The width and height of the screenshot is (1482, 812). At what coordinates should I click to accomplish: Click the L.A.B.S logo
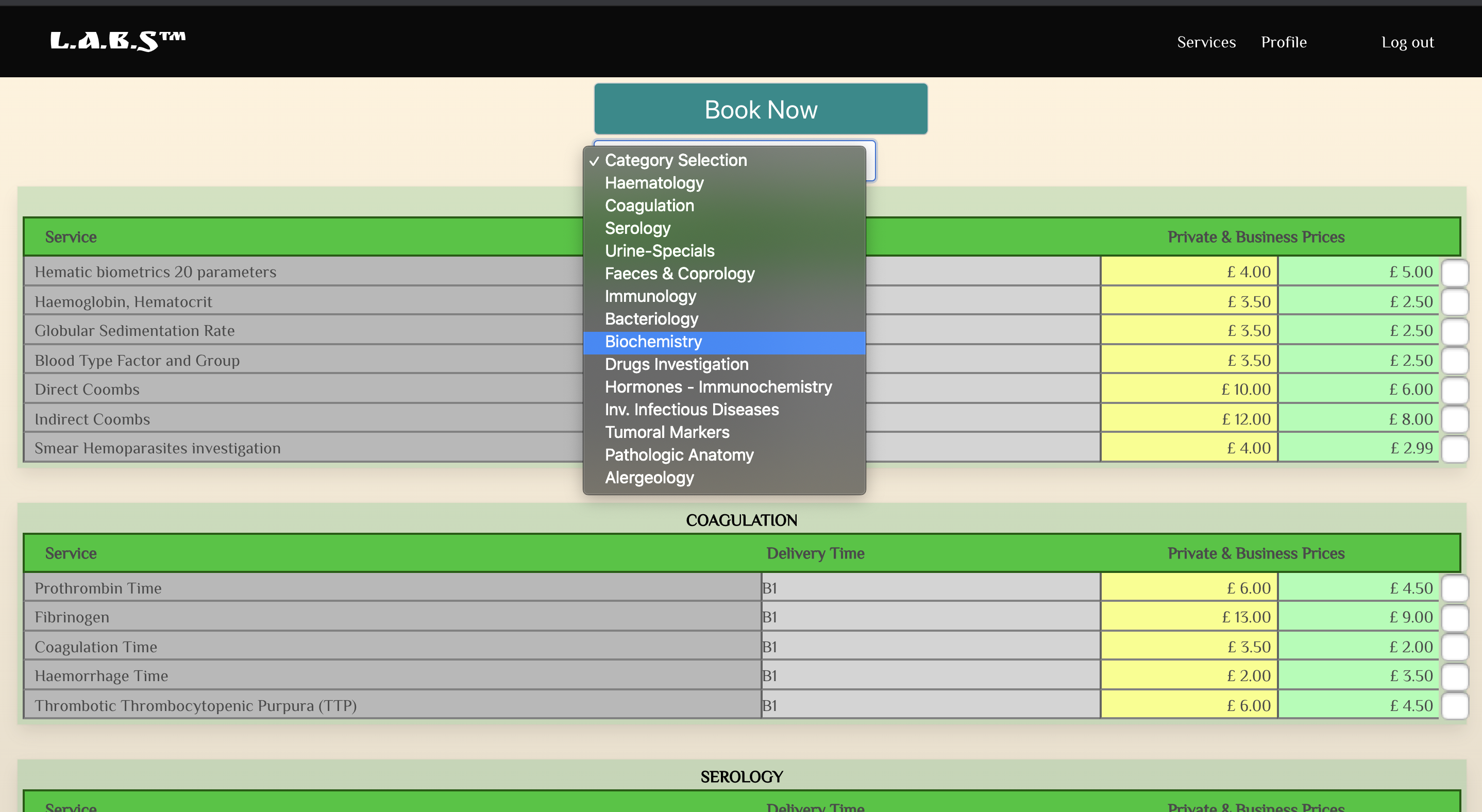117,41
